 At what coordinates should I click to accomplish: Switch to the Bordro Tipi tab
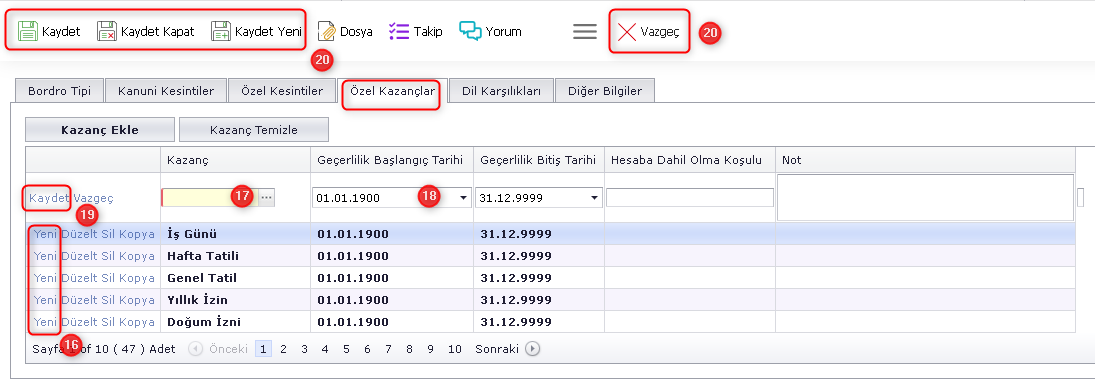pyautogui.click(x=59, y=91)
